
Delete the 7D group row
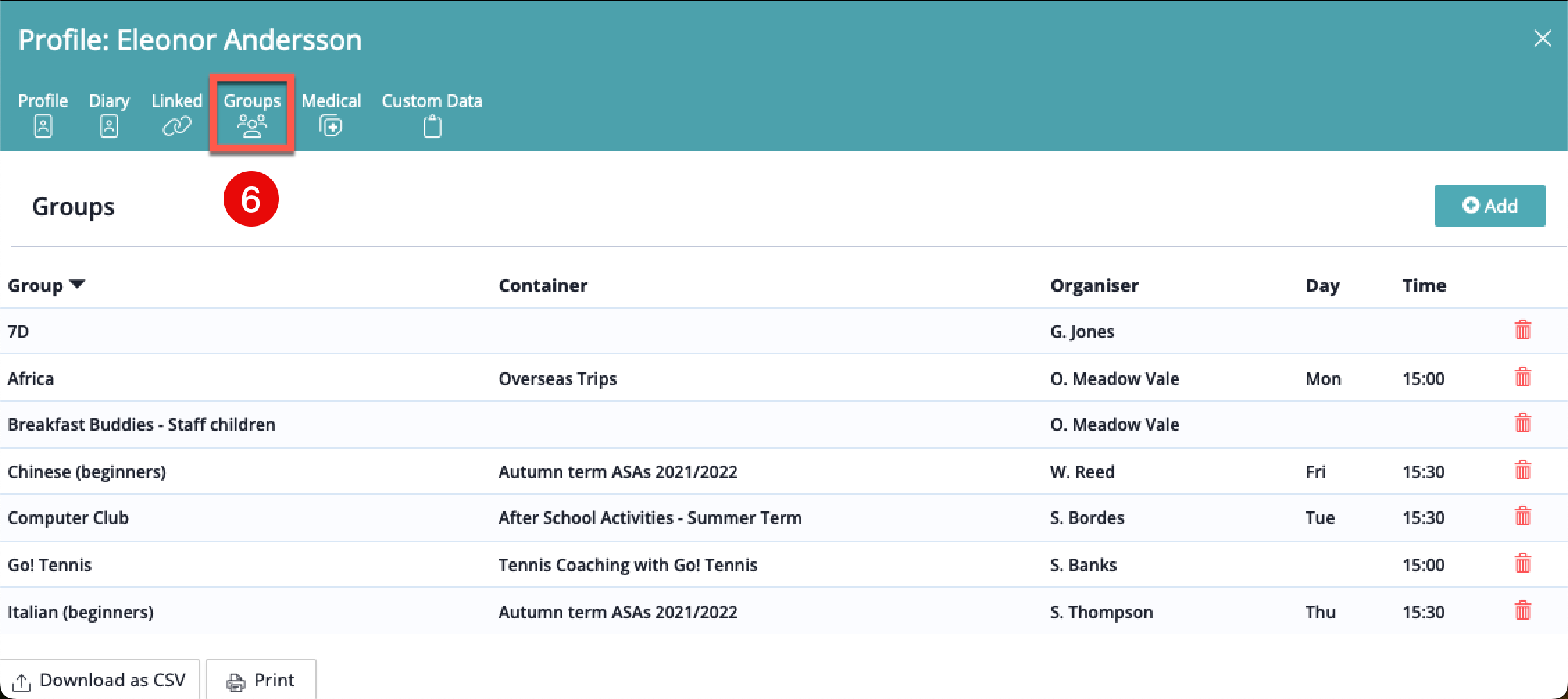1522,330
